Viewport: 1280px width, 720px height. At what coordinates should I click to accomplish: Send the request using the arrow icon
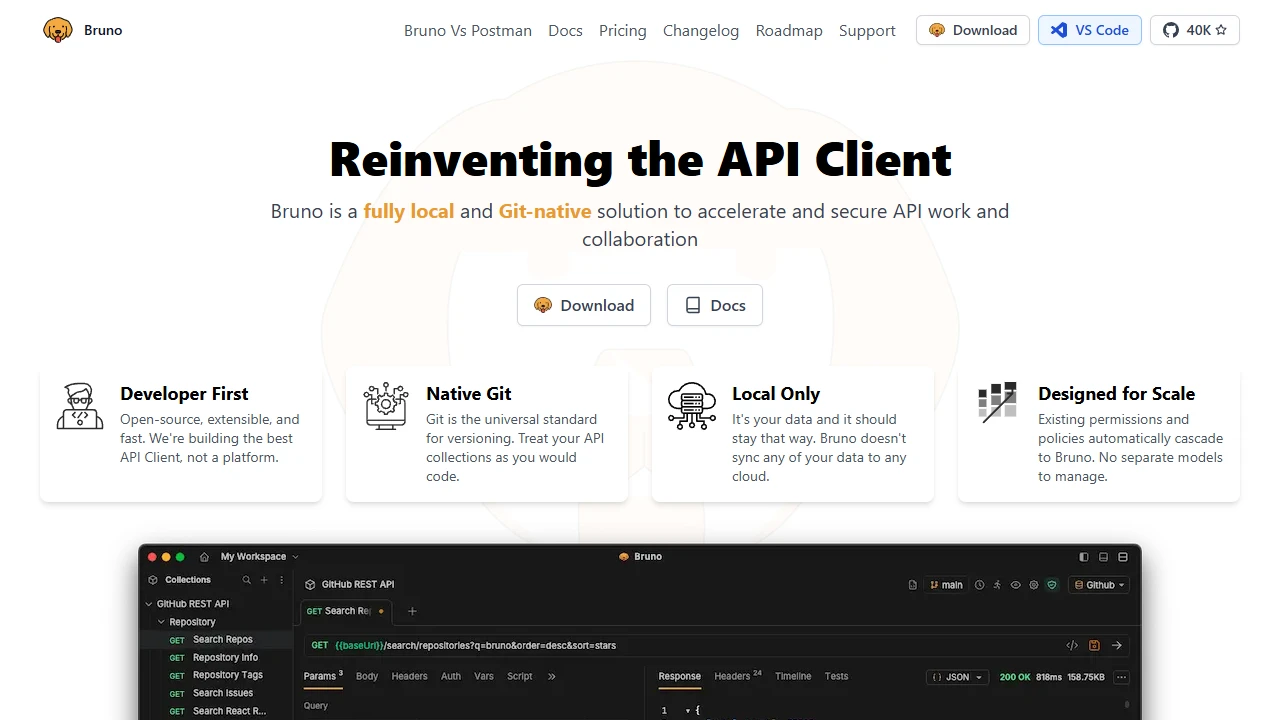(1117, 645)
